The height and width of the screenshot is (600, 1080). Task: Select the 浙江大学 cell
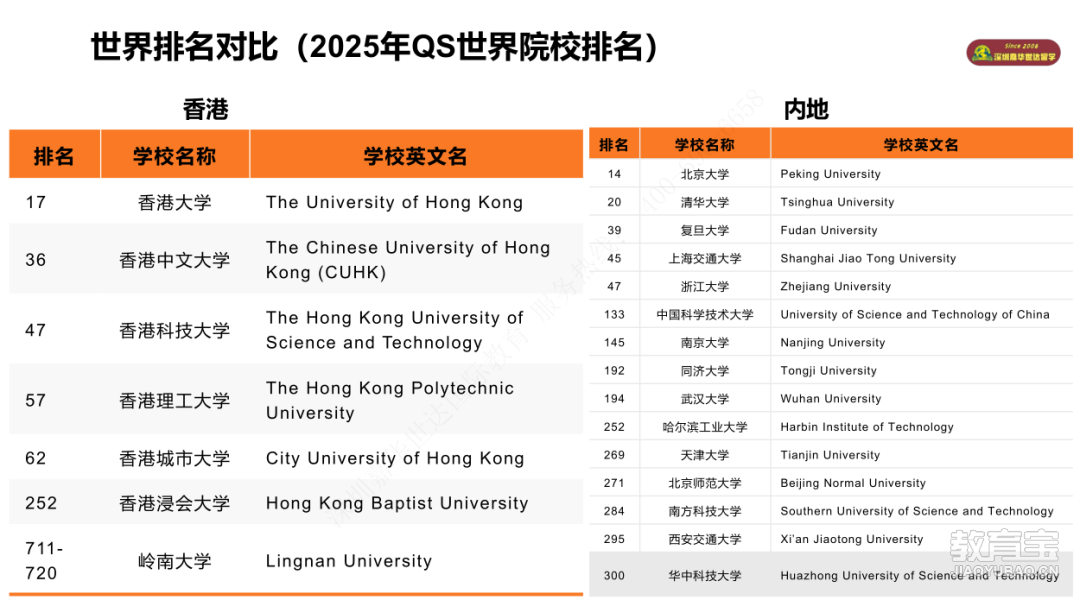pyautogui.click(x=705, y=287)
